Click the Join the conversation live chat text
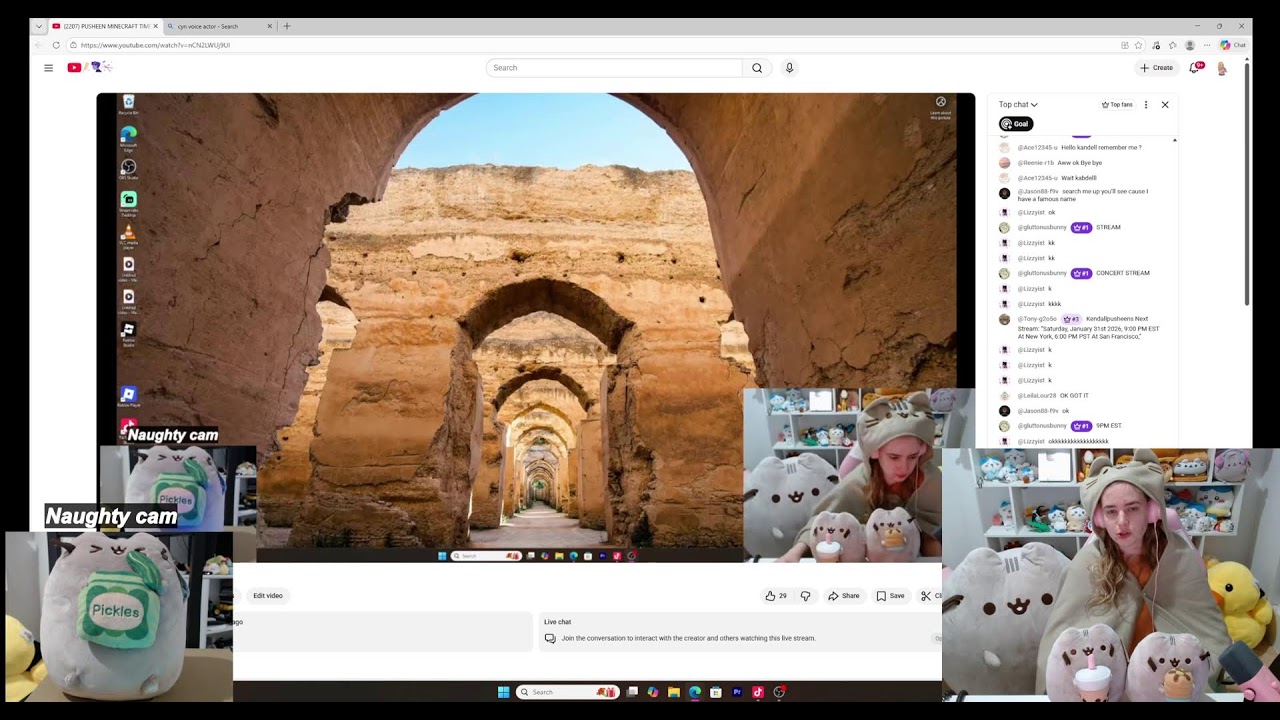This screenshot has height=720, width=1280. (688, 638)
